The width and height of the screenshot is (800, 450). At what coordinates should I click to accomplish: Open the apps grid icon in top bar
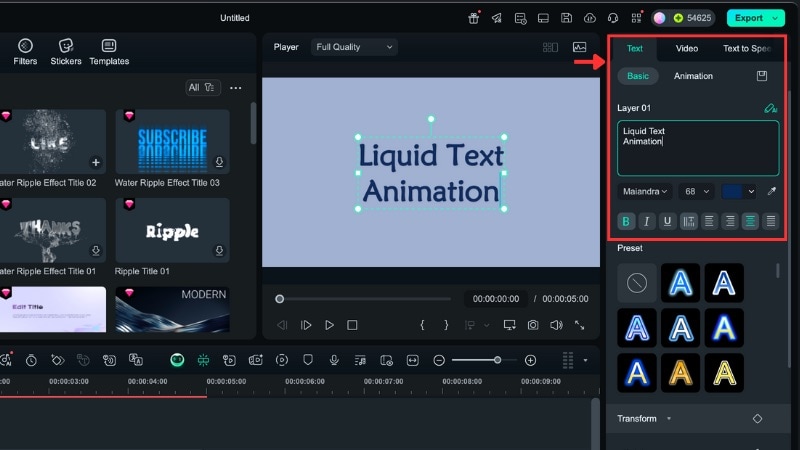click(636, 18)
